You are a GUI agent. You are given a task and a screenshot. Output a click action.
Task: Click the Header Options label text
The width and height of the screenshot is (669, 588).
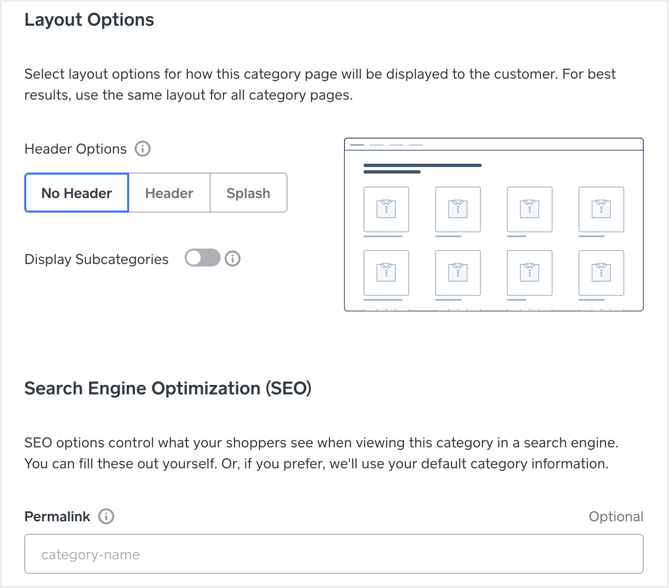pyautogui.click(x=75, y=149)
